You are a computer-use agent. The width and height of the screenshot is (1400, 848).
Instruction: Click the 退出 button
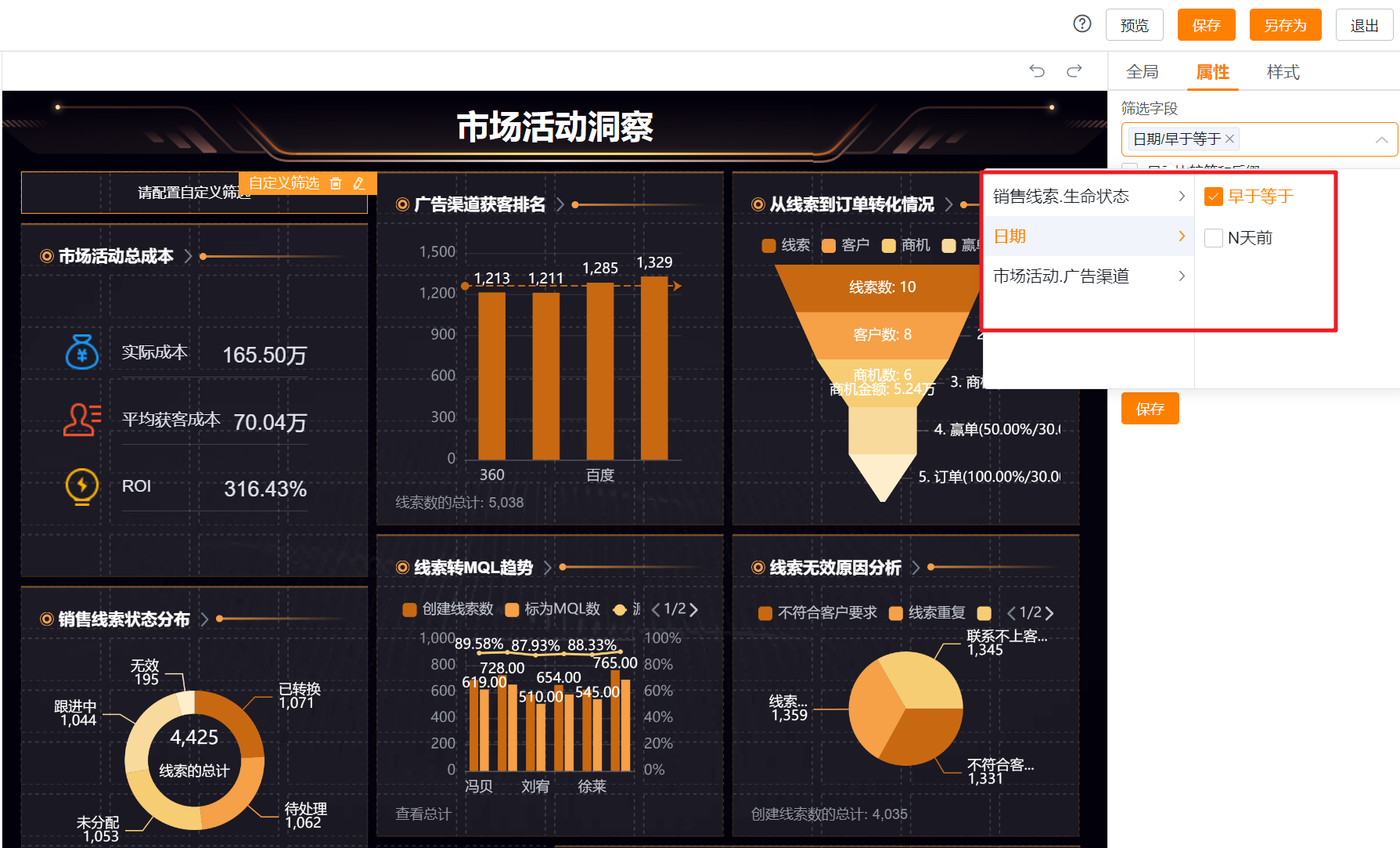pos(1364,25)
